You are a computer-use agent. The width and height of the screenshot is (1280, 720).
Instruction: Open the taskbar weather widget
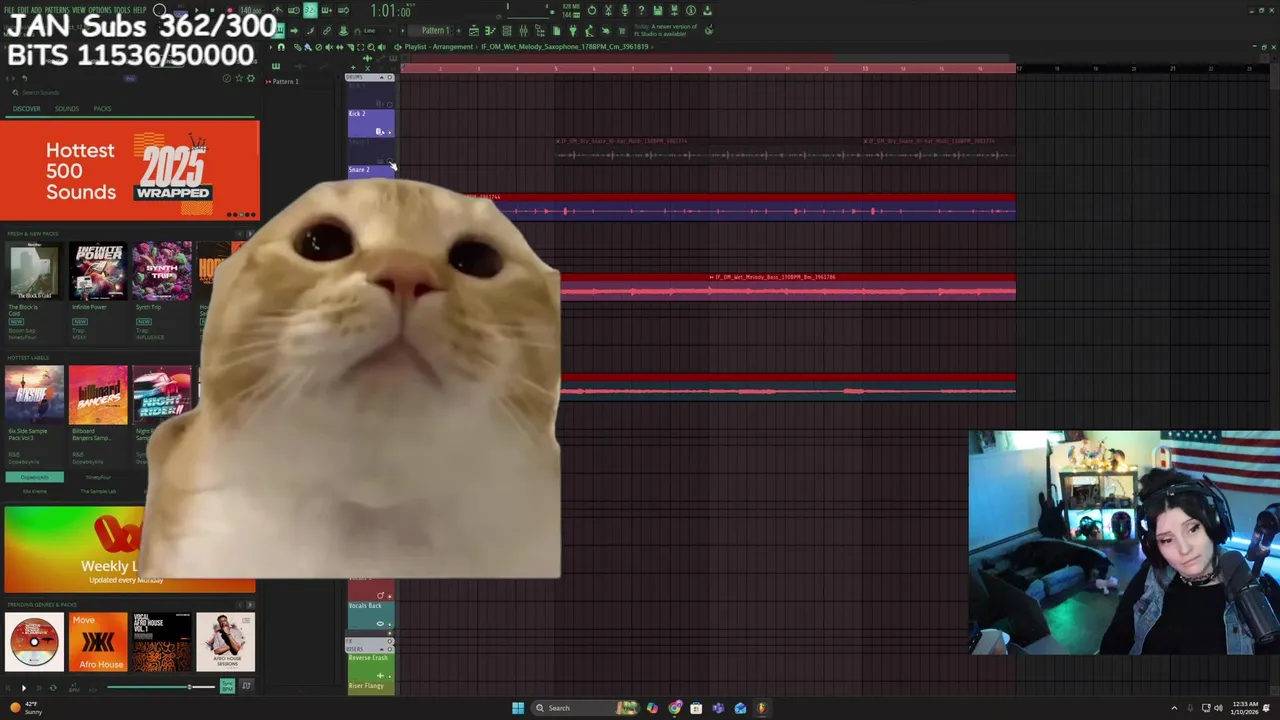coord(25,708)
